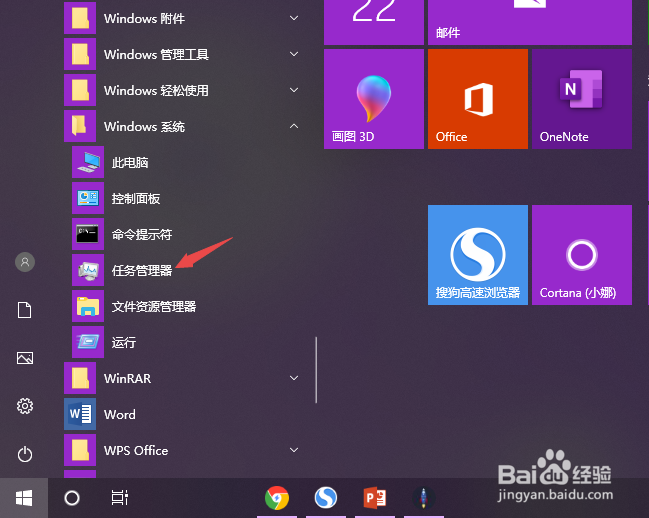Launch 运行 run dialog icon
The width and height of the screenshot is (649, 518).
[x=88, y=342]
